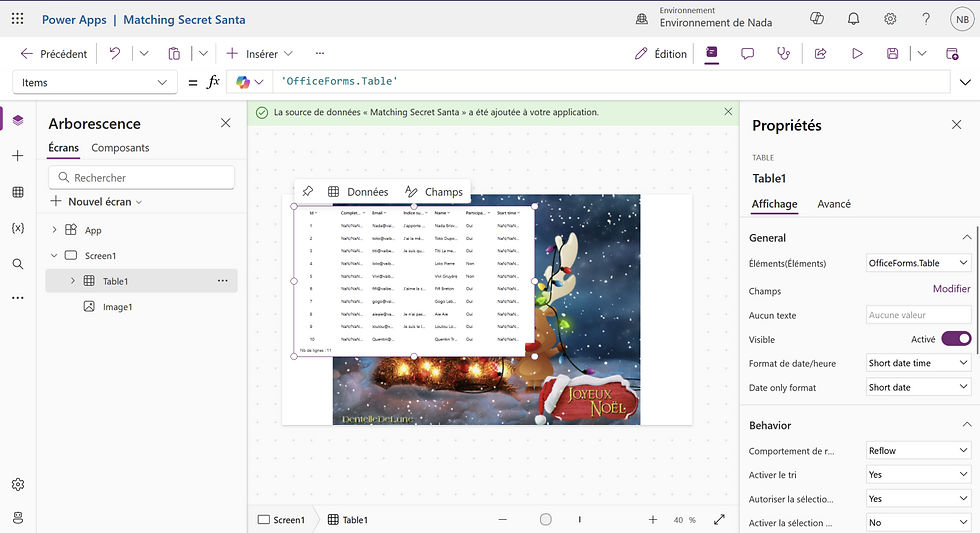Image resolution: width=980 pixels, height=533 pixels.
Task: Open the Éléments OfficeForms.Table dropdown
Action: point(918,263)
